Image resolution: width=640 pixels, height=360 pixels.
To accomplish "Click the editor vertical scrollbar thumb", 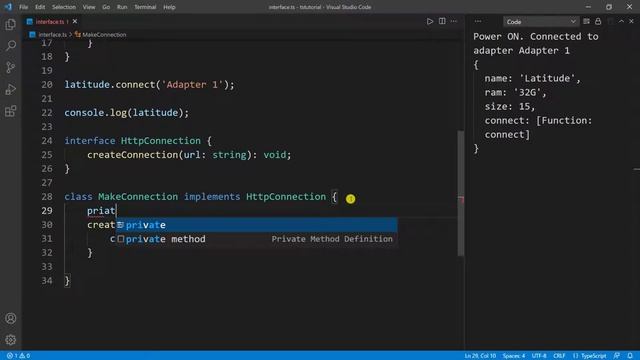I will coord(461,193).
